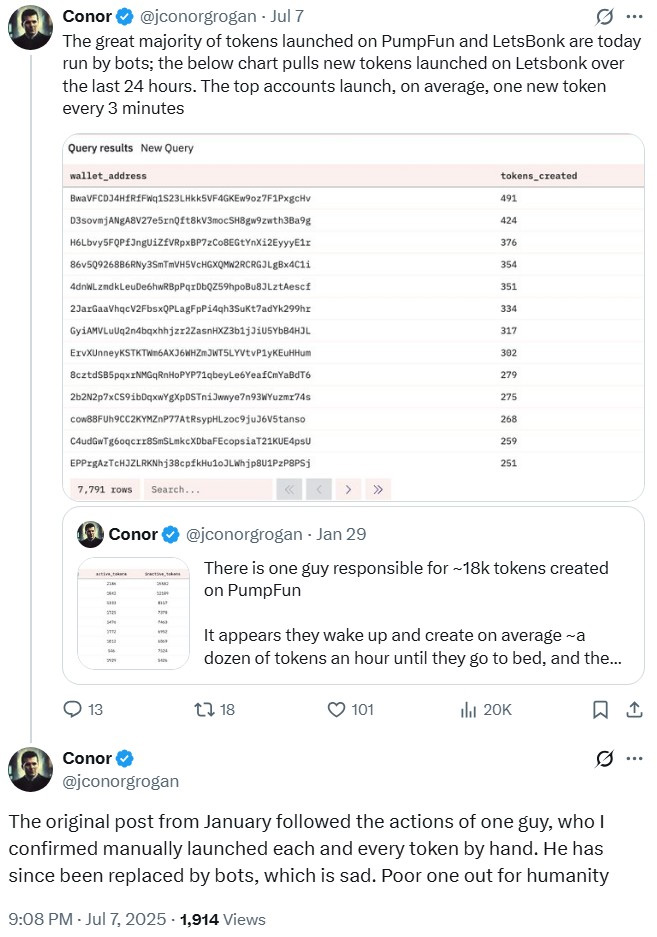Jump to the last page of query results
Screen dimensions: 657x937
(378, 489)
